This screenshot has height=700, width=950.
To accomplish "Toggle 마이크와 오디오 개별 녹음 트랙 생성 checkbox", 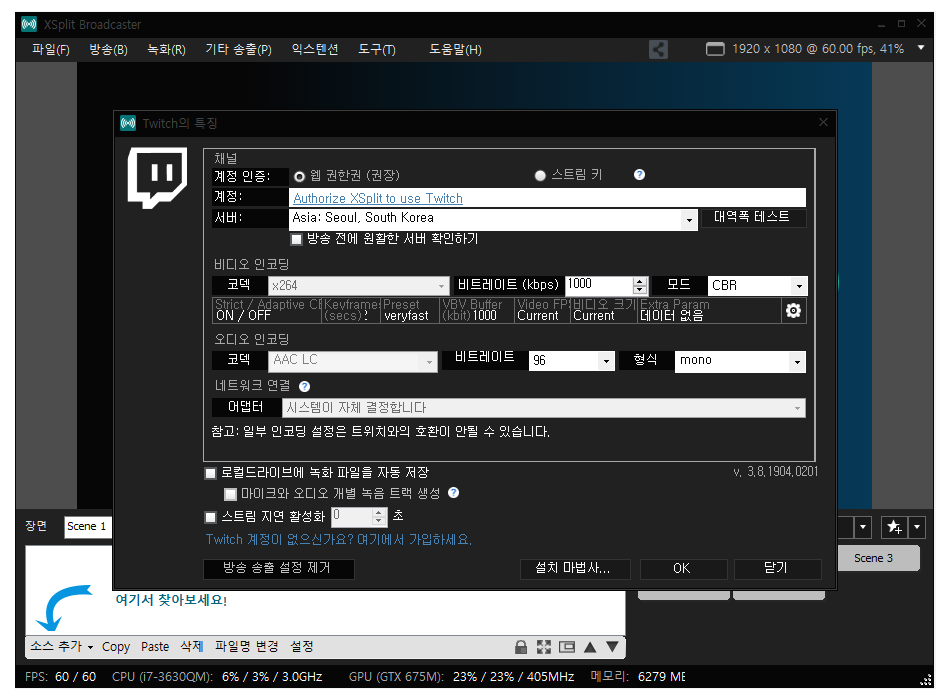I will [230, 494].
